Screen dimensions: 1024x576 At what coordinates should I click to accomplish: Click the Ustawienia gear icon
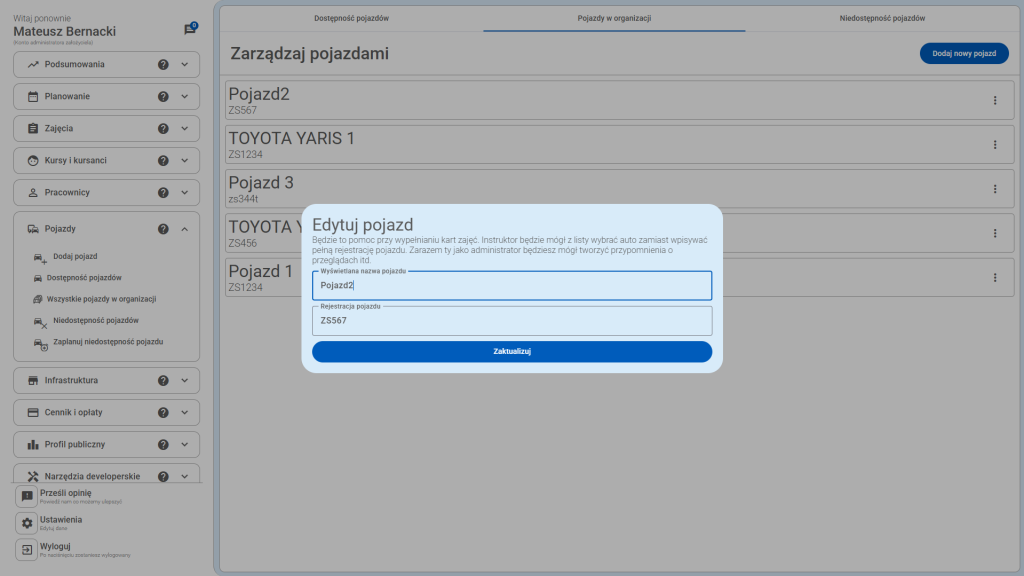click(x=27, y=523)
